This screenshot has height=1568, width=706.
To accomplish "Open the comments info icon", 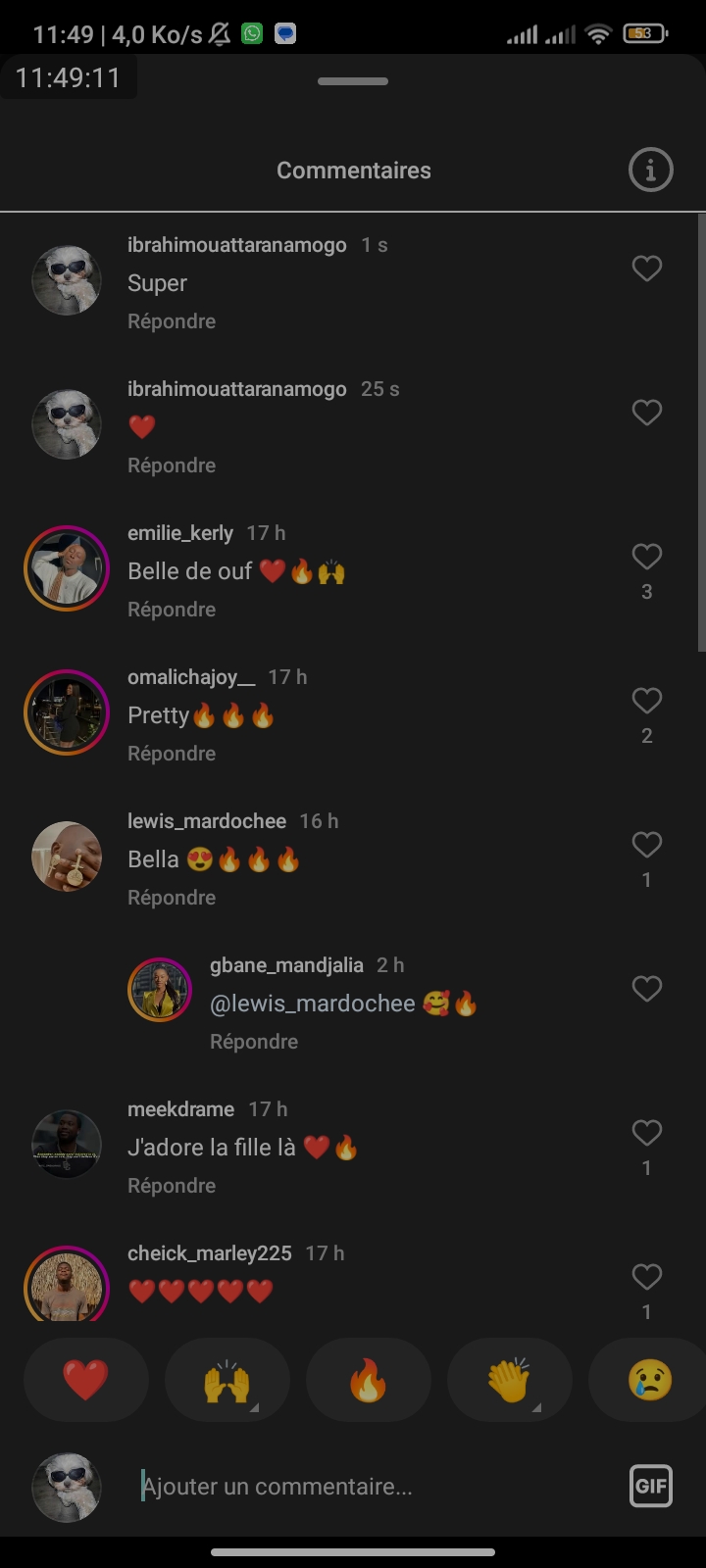I will tap(650, 171).
